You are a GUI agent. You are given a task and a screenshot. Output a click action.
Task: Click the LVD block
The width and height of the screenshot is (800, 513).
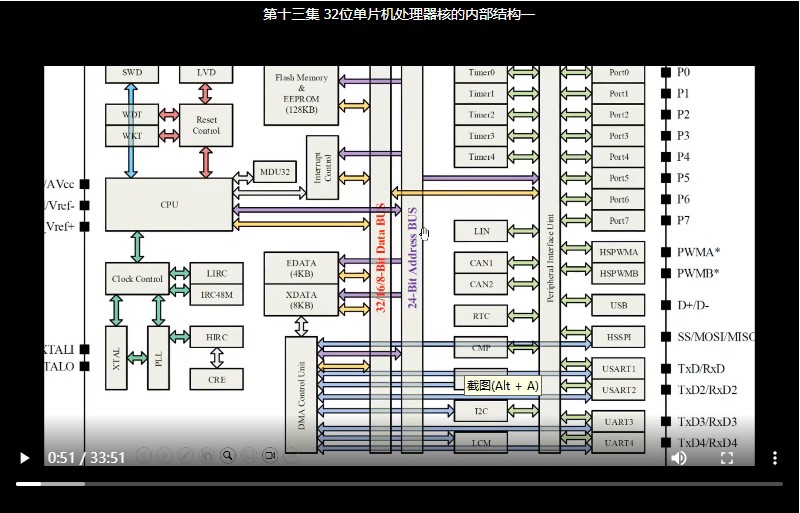[x=206, y=74]
